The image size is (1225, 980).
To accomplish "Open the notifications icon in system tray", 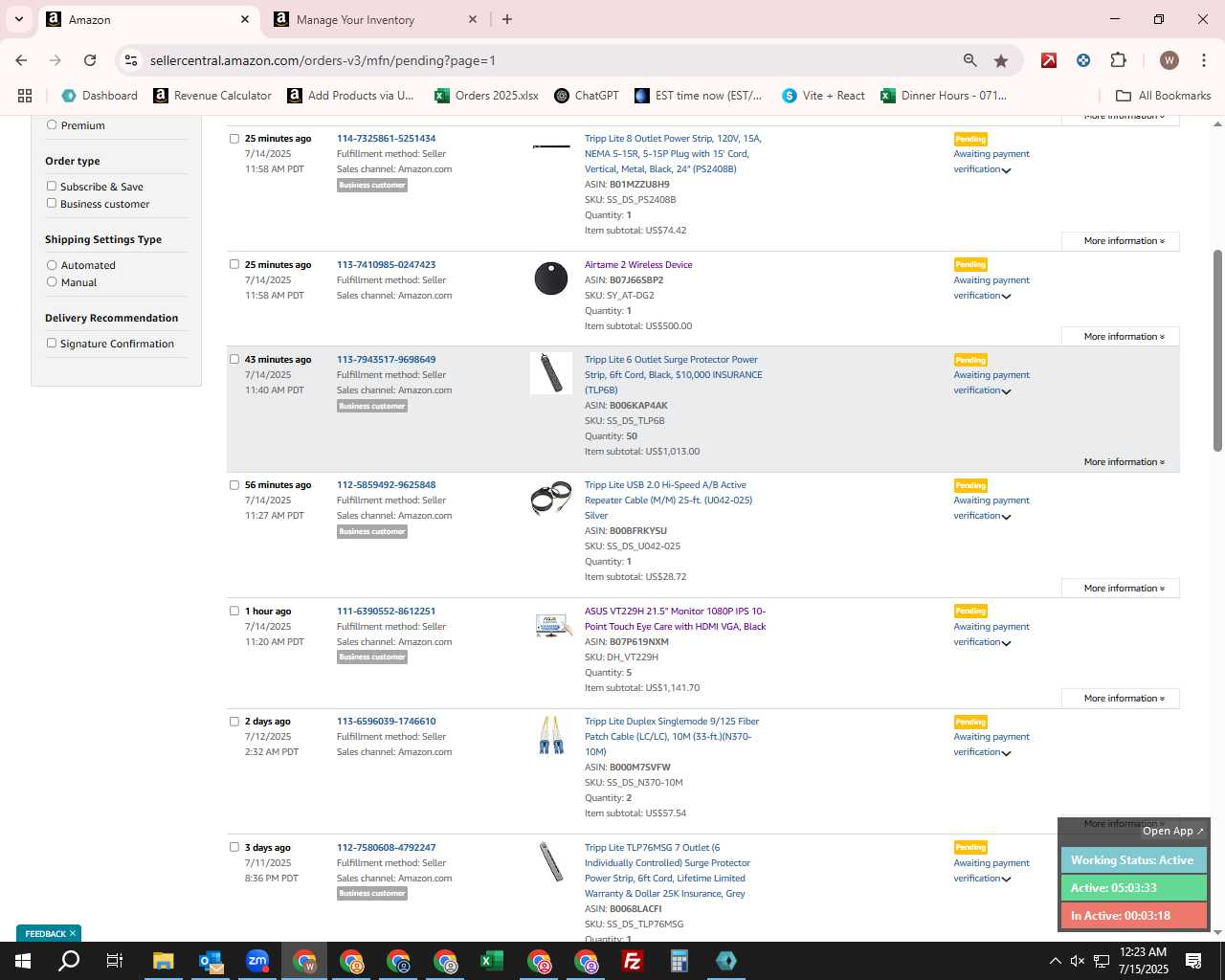I will click(x=1193, y=961).
